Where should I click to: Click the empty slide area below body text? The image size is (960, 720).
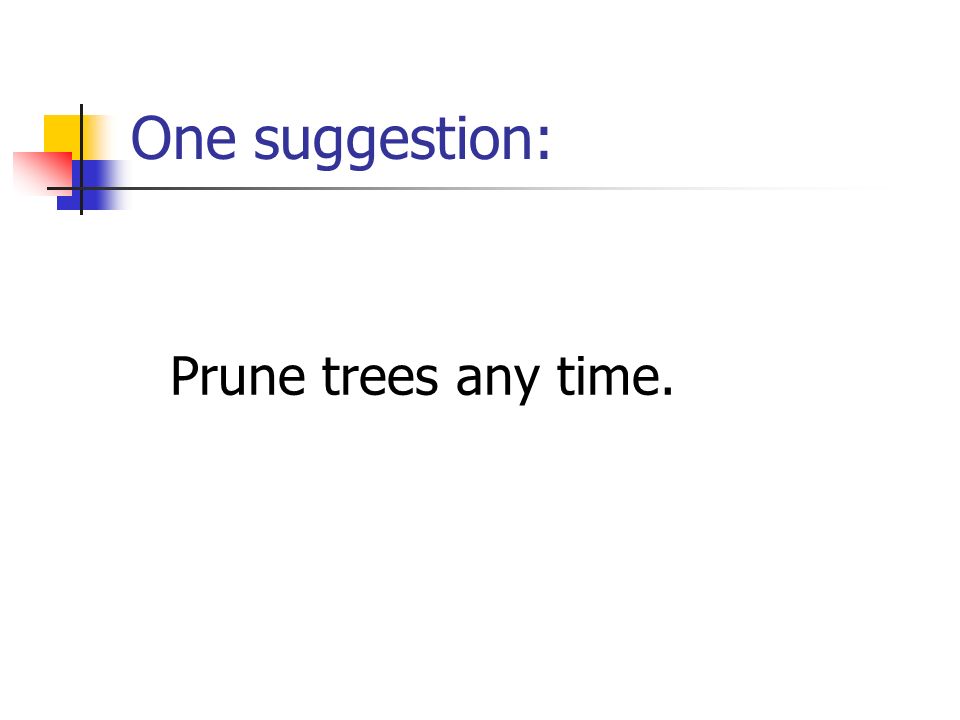click(480, 551)
